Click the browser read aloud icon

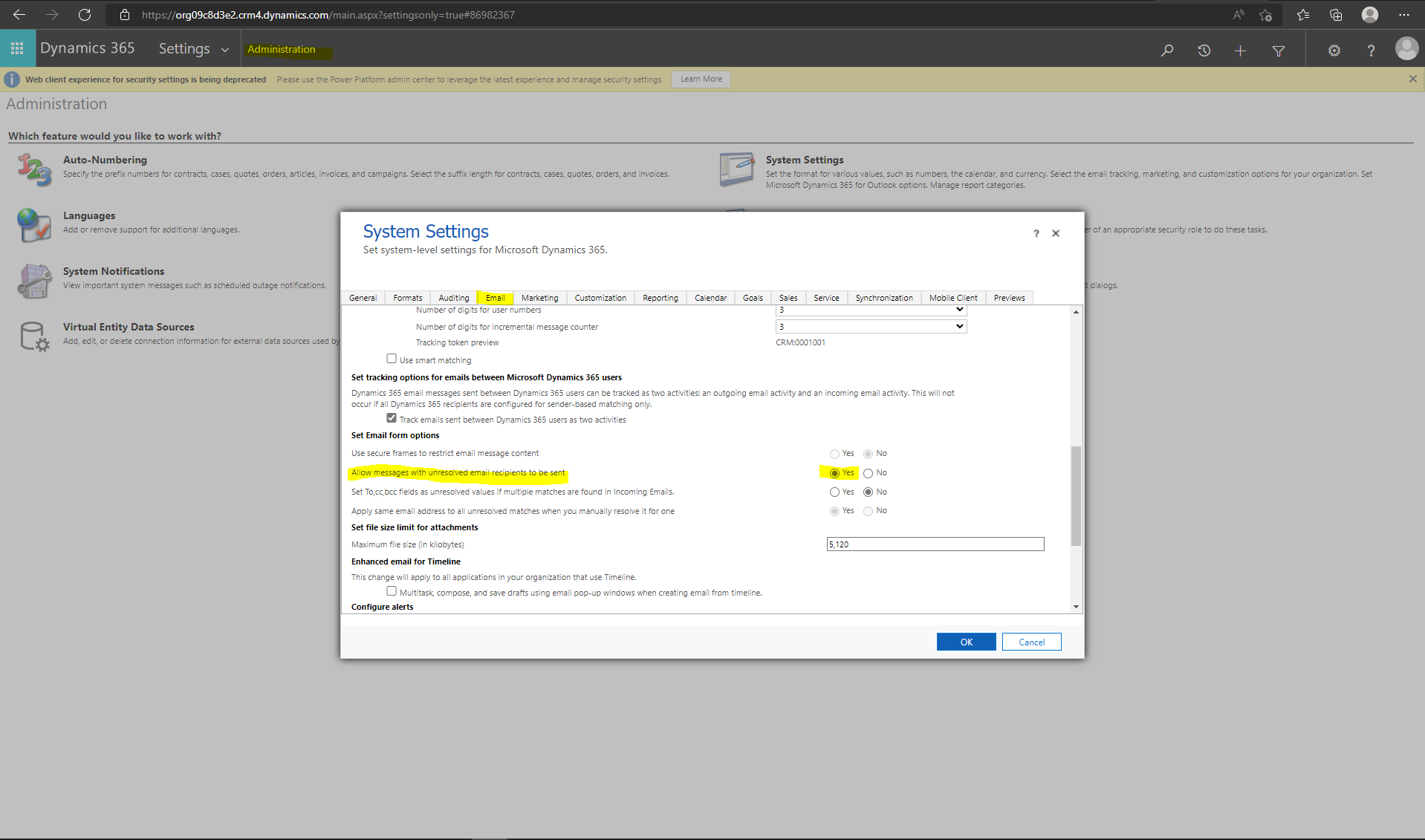click(1239, 14)
